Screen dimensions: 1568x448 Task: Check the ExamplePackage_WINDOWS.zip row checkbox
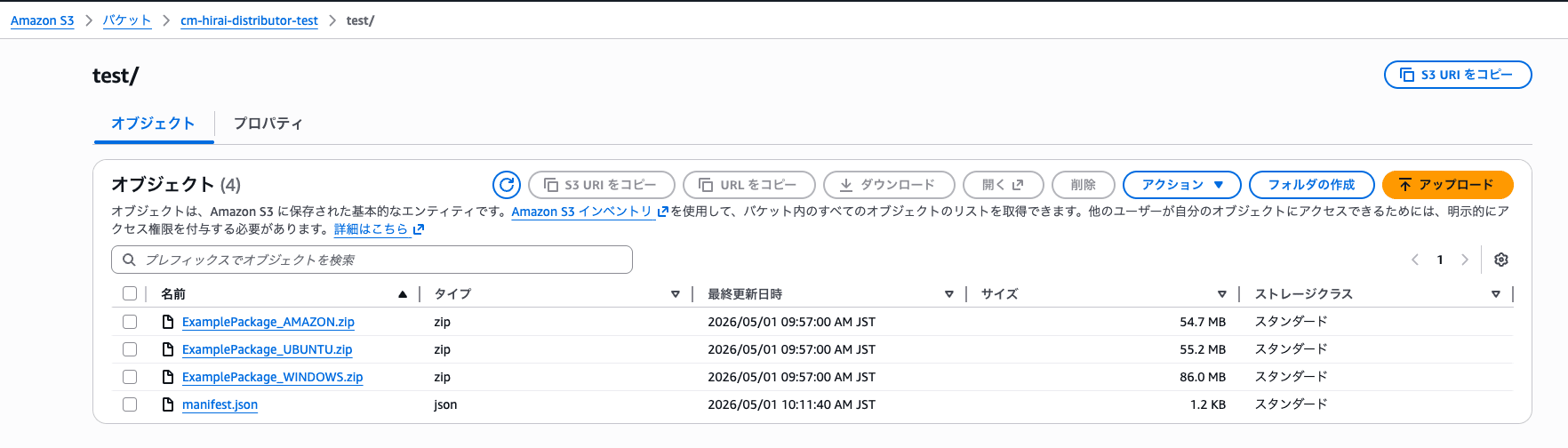(x=130, y=377)
